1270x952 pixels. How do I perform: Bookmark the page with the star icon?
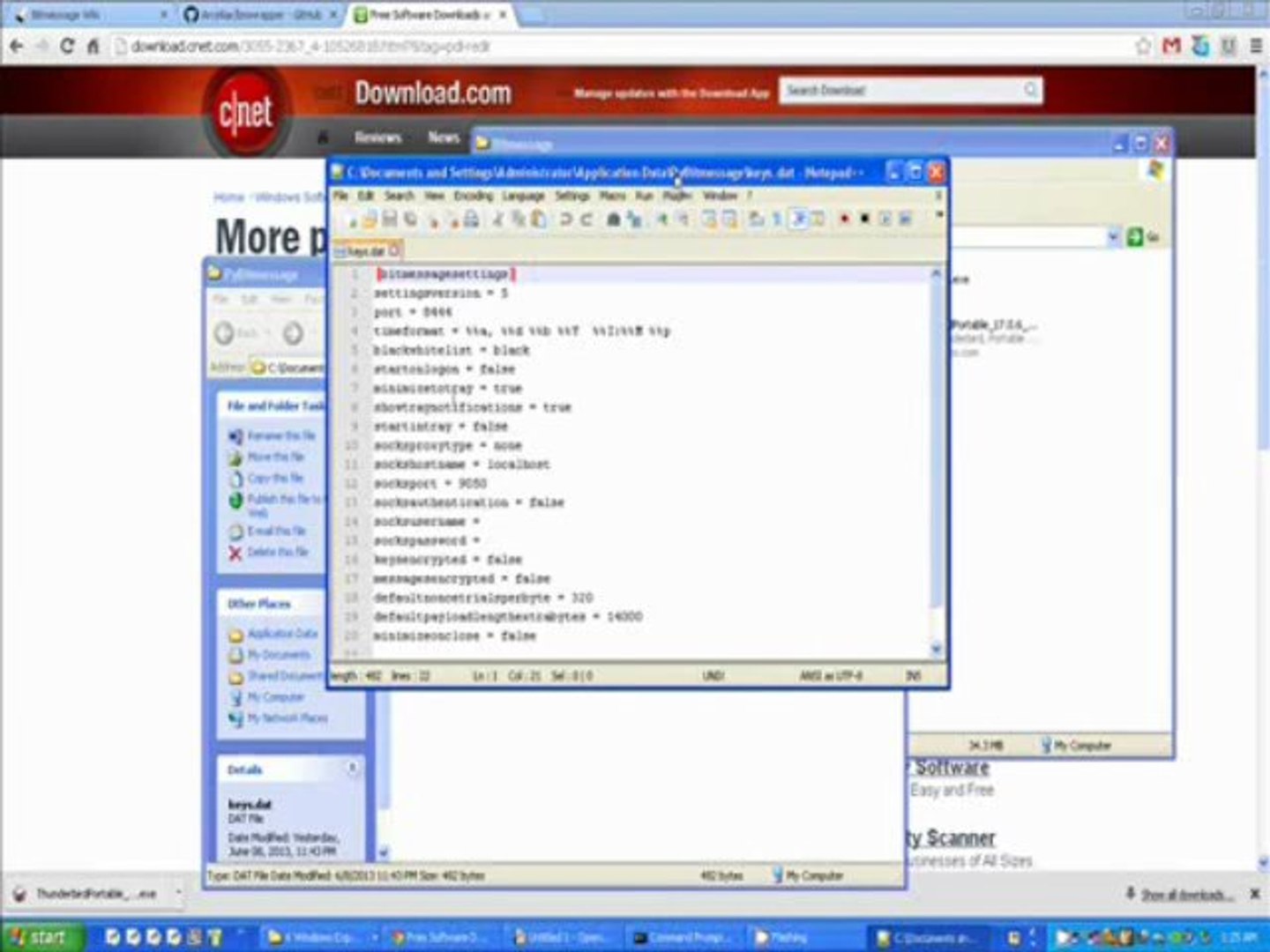[x=1143, y=46]
